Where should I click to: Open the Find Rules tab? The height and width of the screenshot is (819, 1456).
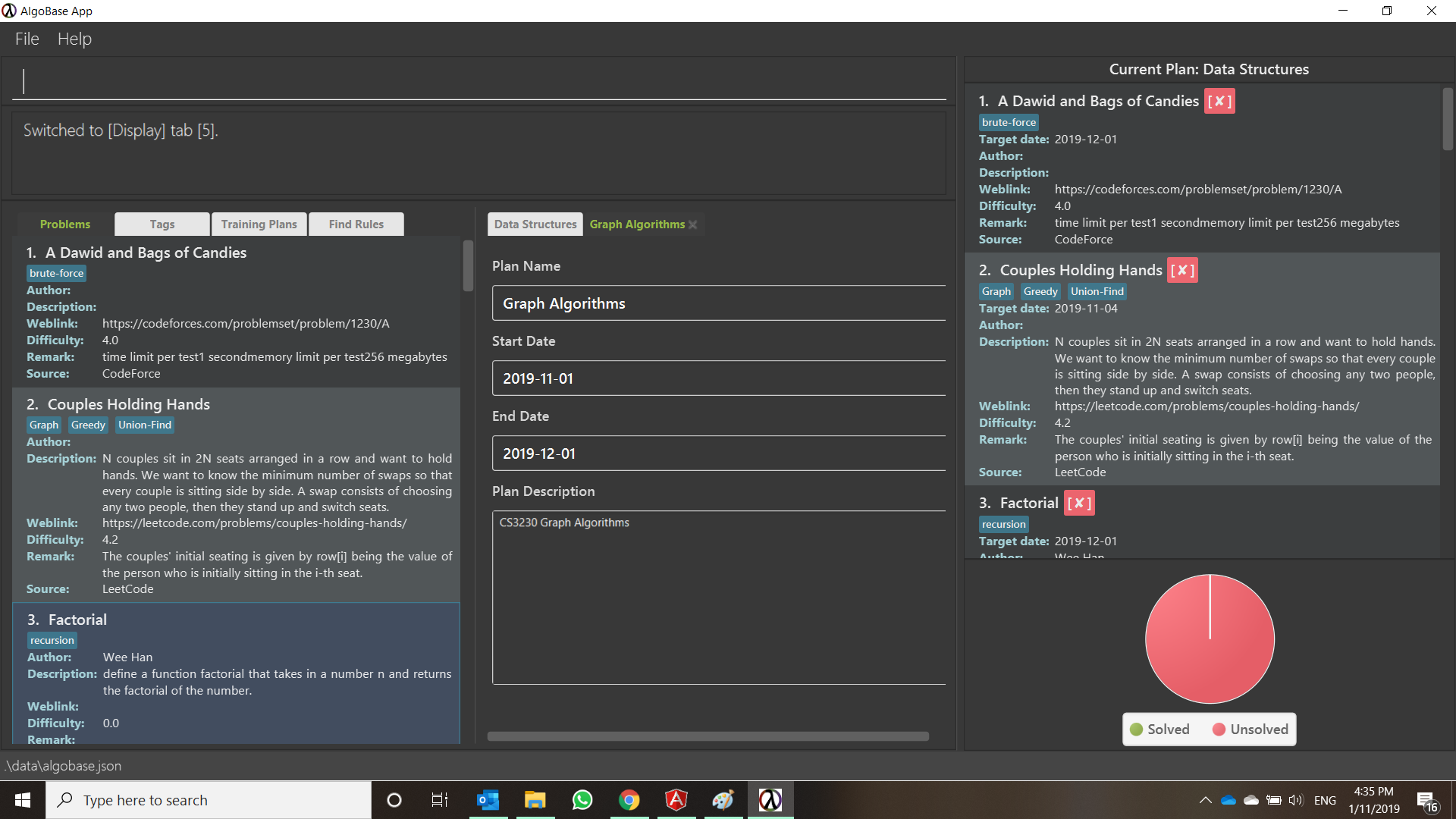[356, 224]
